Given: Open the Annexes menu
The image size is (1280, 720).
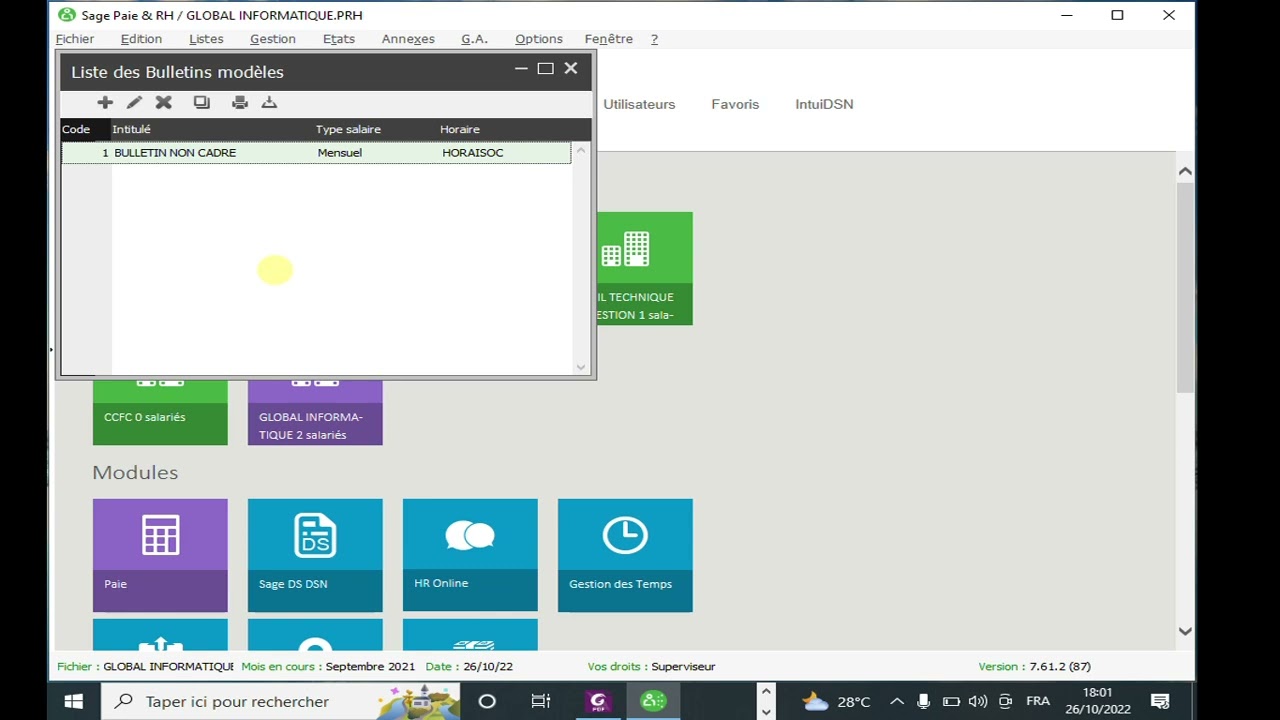Looking at the screenshot, I should [x=408, y=39].
